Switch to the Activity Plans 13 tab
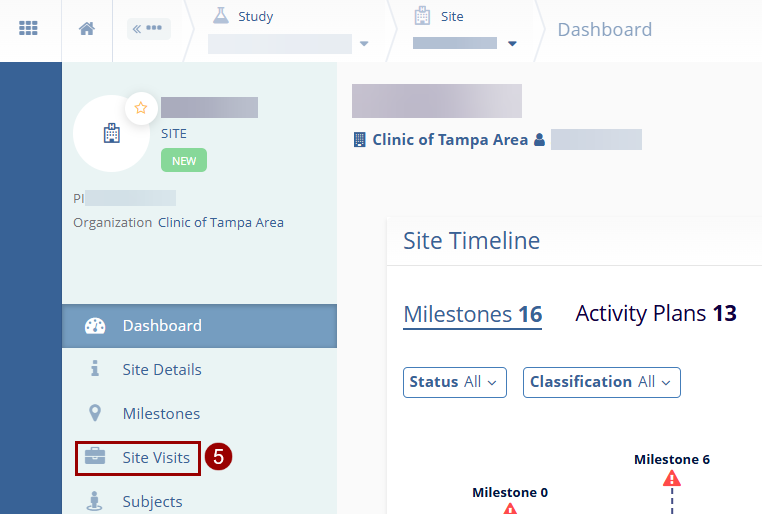 pos(655,314)
